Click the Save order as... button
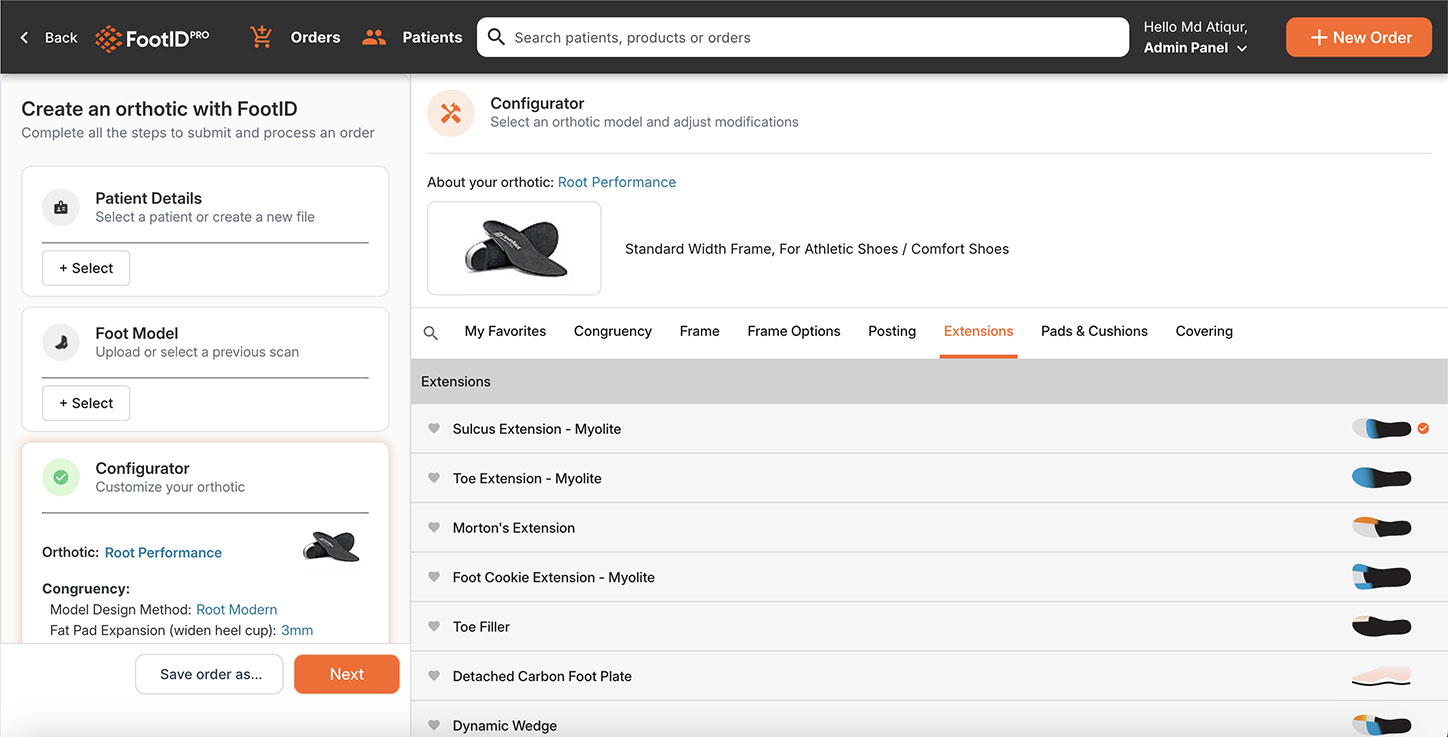1448x737 pixels. pos(210,674)
